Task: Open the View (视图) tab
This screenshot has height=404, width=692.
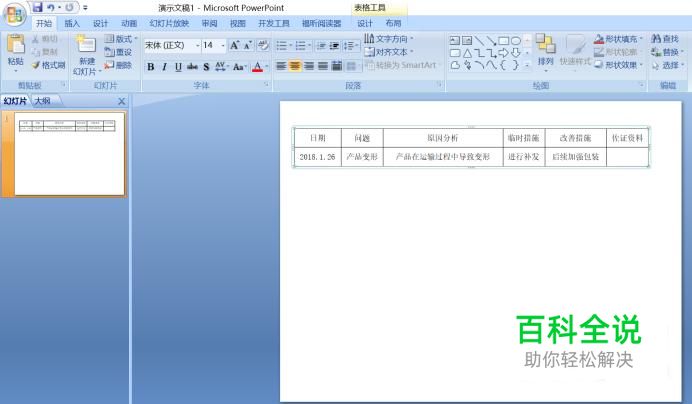Action: point(237,23)
